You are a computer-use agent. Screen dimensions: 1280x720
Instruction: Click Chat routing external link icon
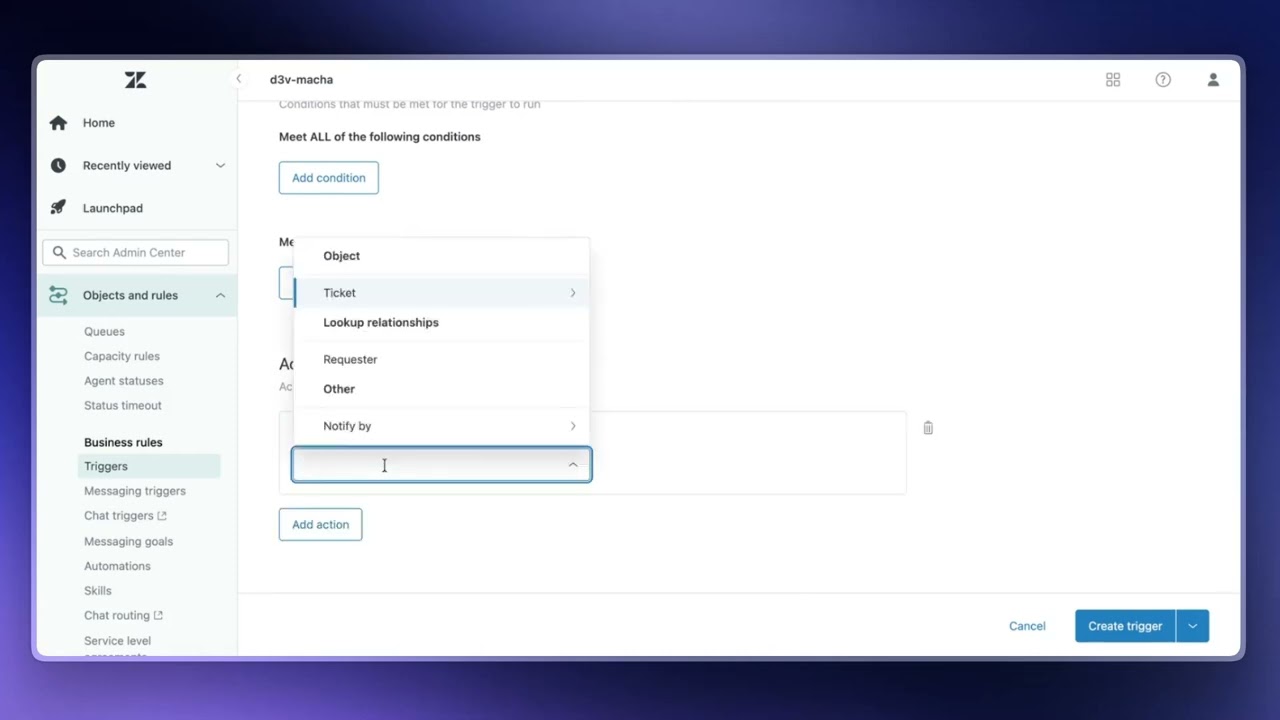158,616
